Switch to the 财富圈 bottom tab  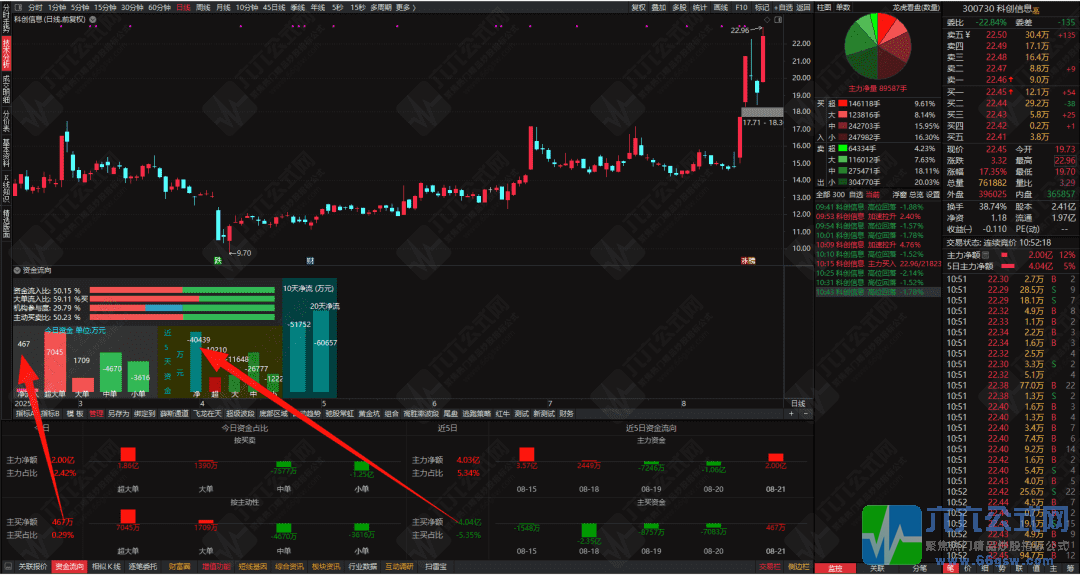[179, 568]
